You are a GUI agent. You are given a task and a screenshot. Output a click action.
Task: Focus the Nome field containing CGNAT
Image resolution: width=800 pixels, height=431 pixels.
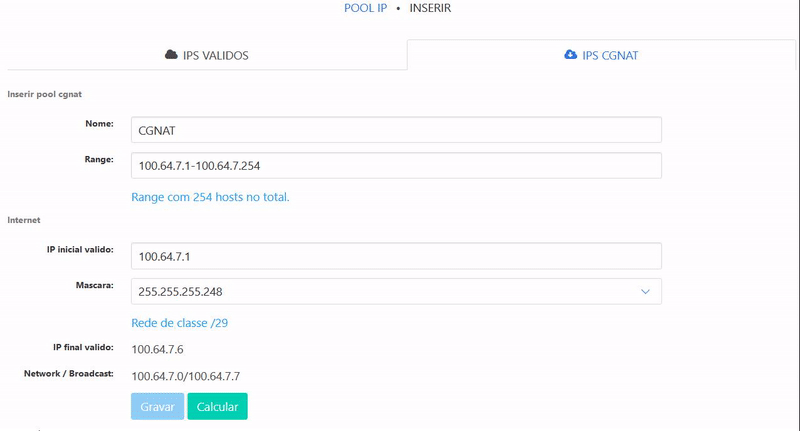tap(397, 130)
